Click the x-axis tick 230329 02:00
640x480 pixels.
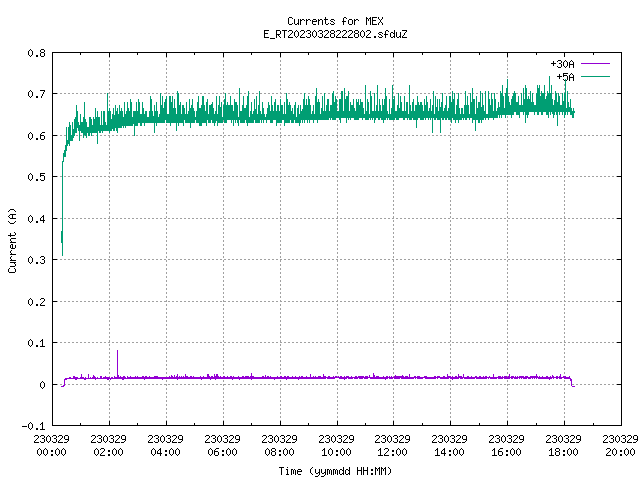(x=109, y=445)
